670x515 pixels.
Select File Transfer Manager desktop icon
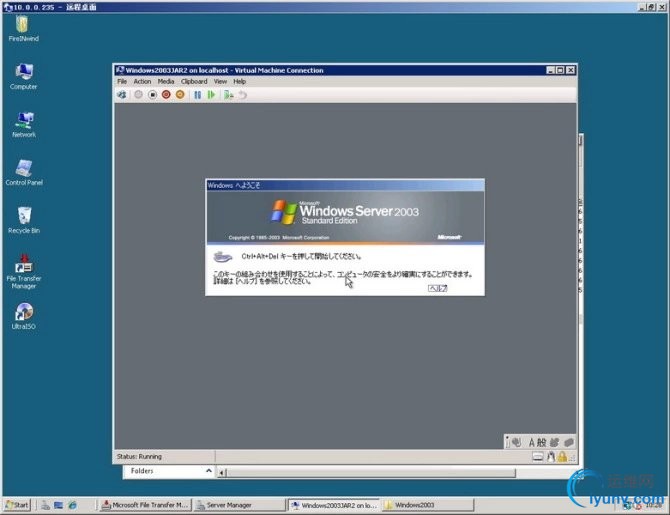coord(24,272)
